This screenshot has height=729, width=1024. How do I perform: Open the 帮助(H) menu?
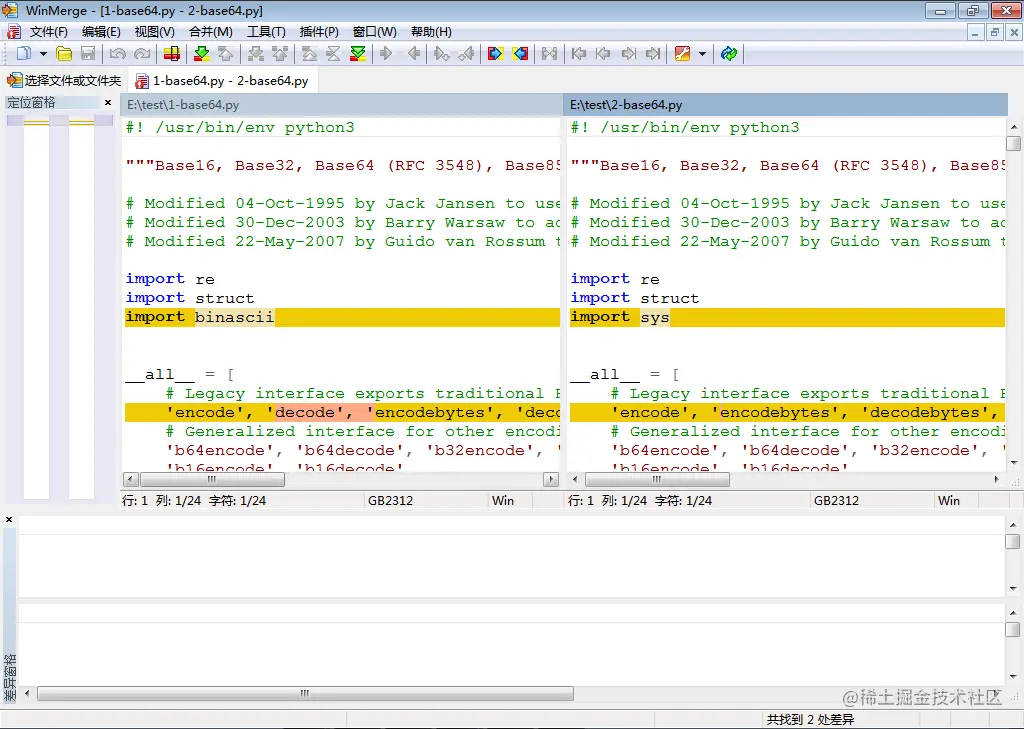click(431, 32)
